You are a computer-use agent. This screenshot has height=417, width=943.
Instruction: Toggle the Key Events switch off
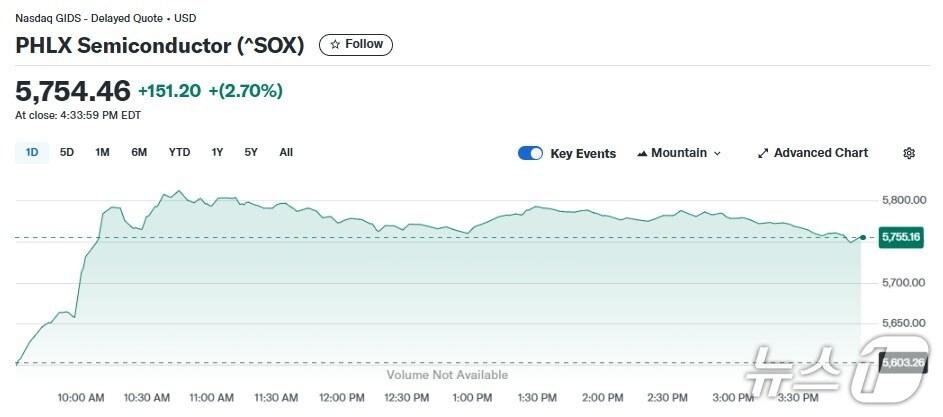(x=530, y=154)
